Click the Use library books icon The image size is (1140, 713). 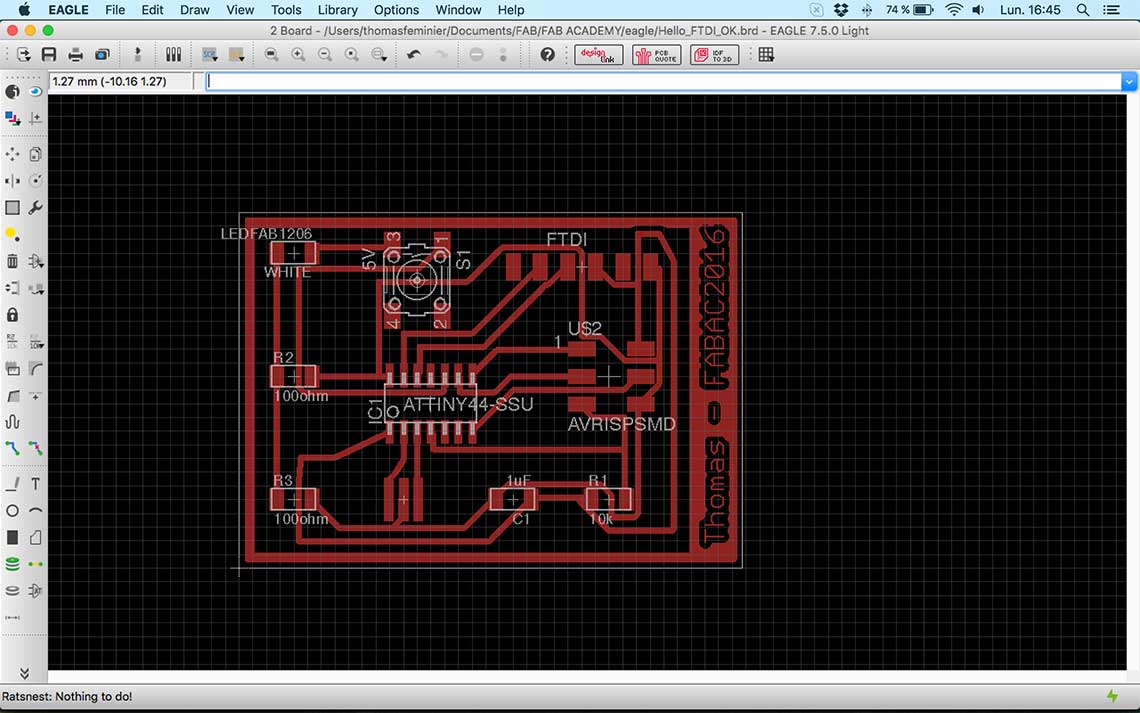[173, 55]
